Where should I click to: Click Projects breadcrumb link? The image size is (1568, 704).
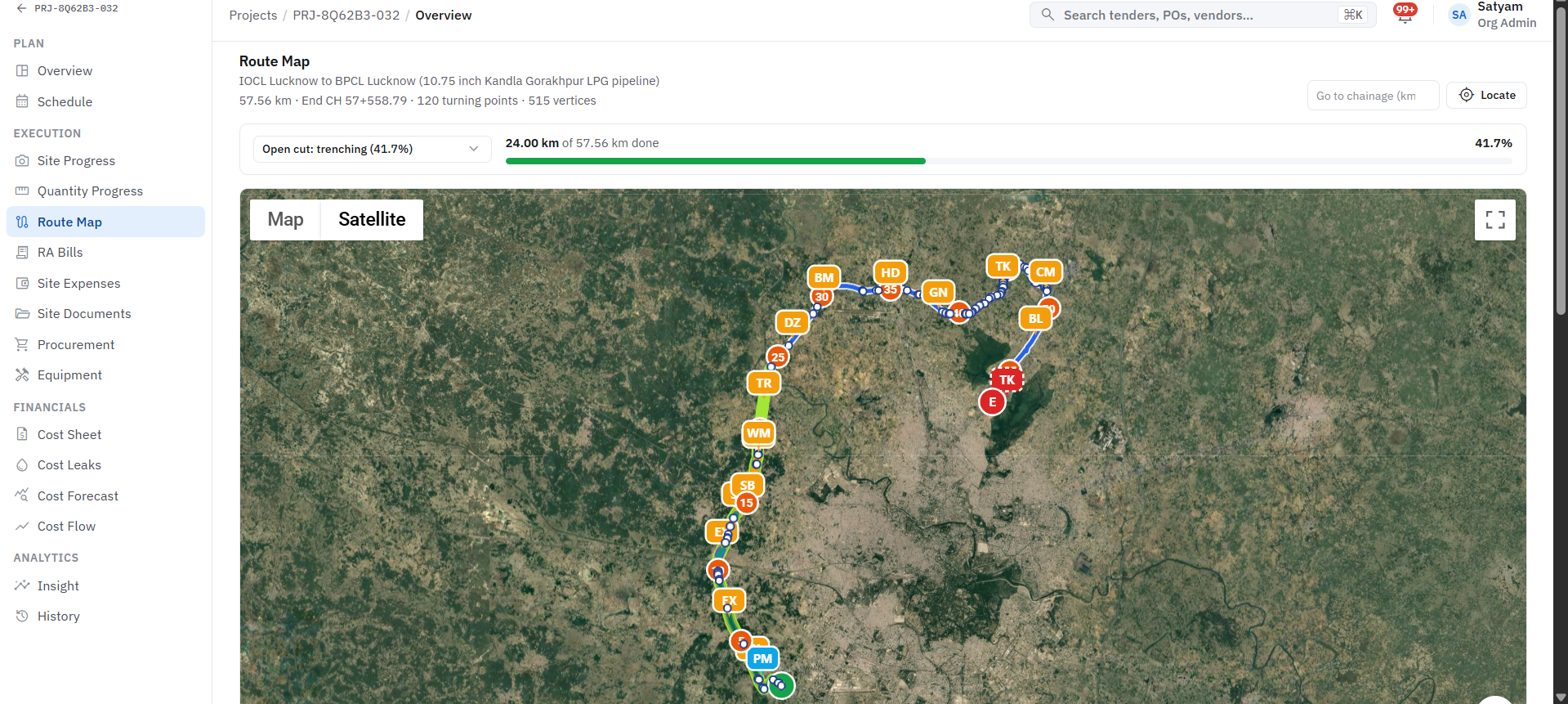pos(252,16)
